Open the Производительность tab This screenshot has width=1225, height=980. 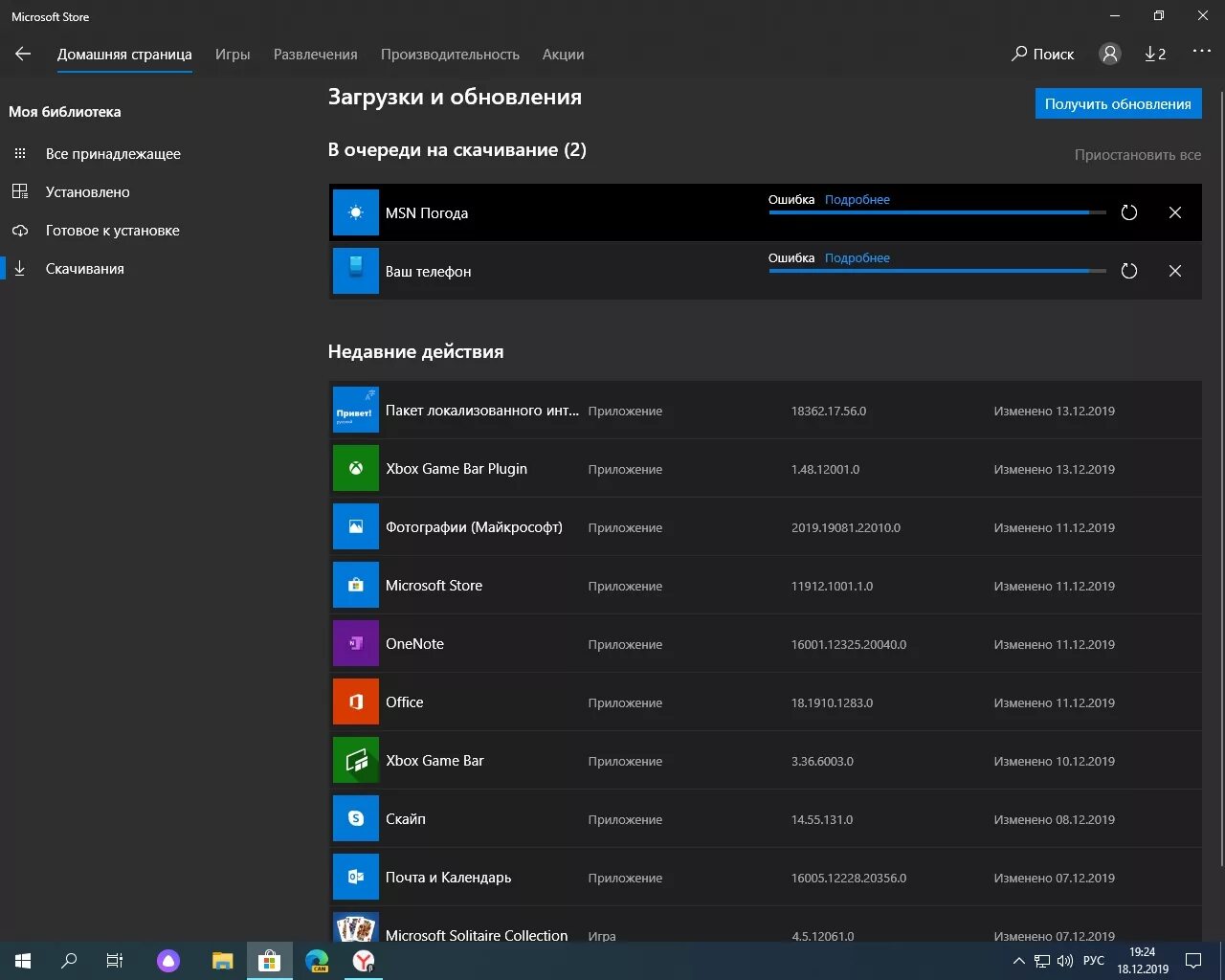pos(450,55)
